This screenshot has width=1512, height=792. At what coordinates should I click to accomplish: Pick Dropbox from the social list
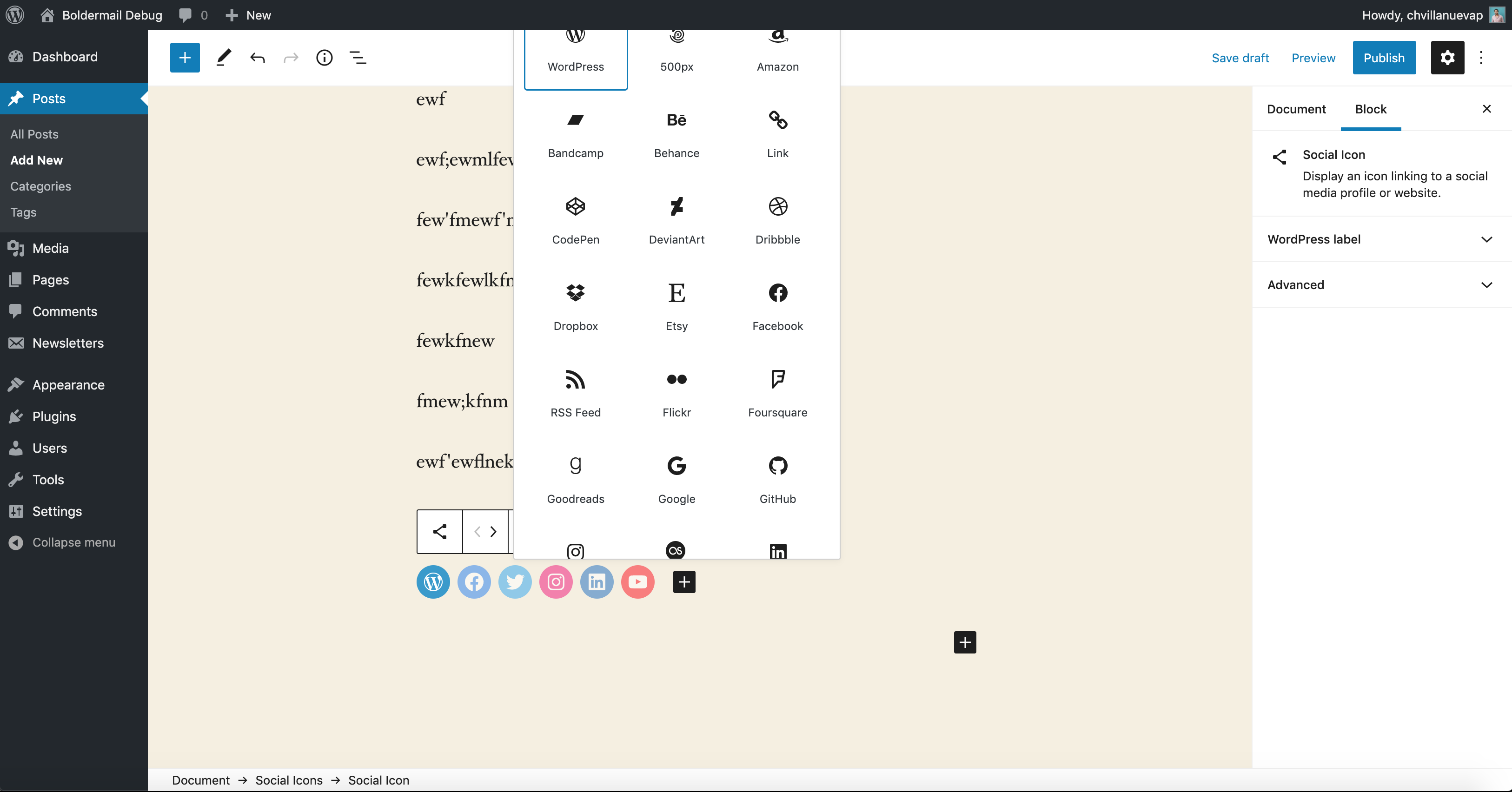click(x=575, y=307)
